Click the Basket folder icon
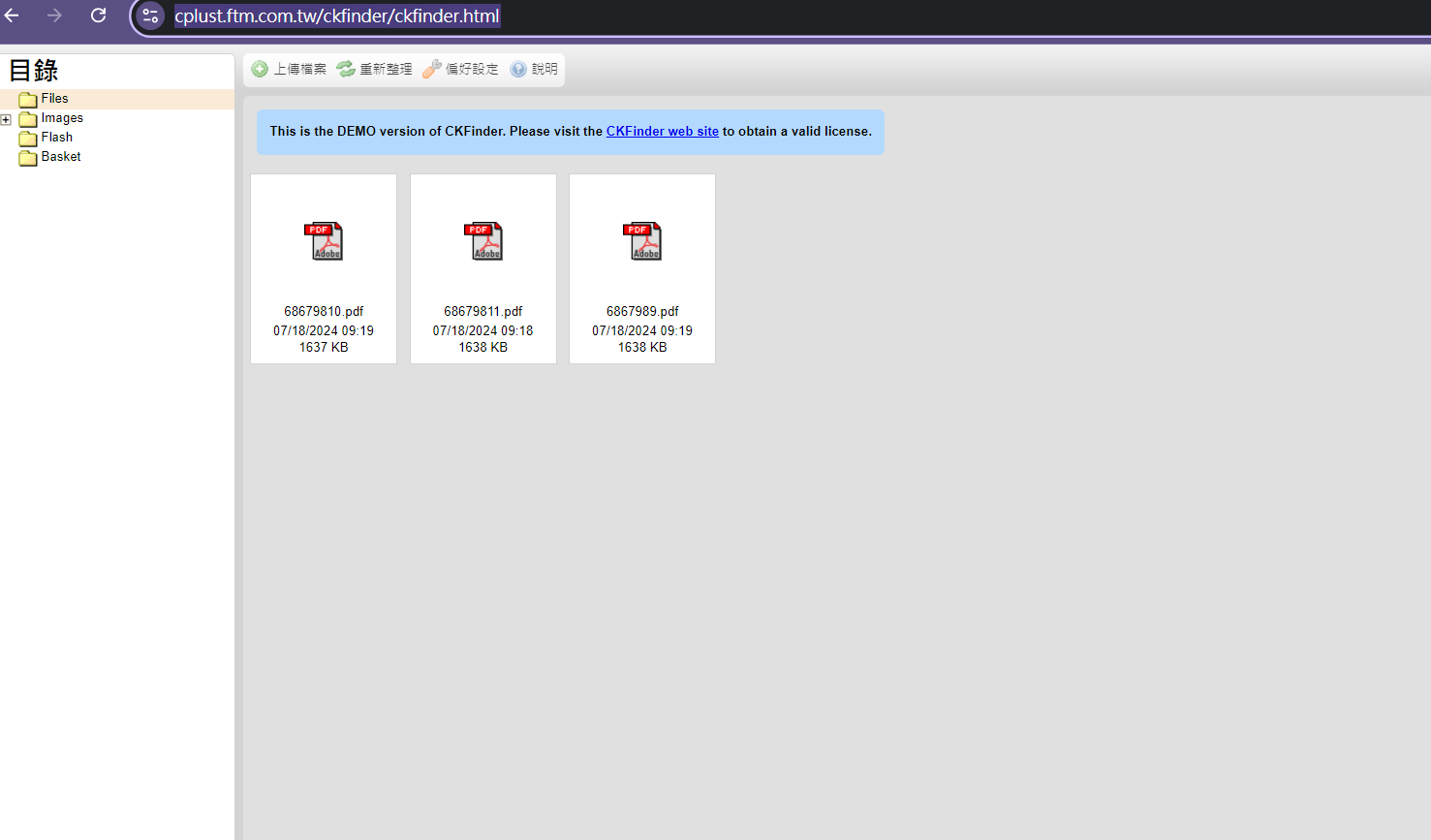The width and height of the screenshot is (1431, 840). pyautogui.click(x=28, y=158)
